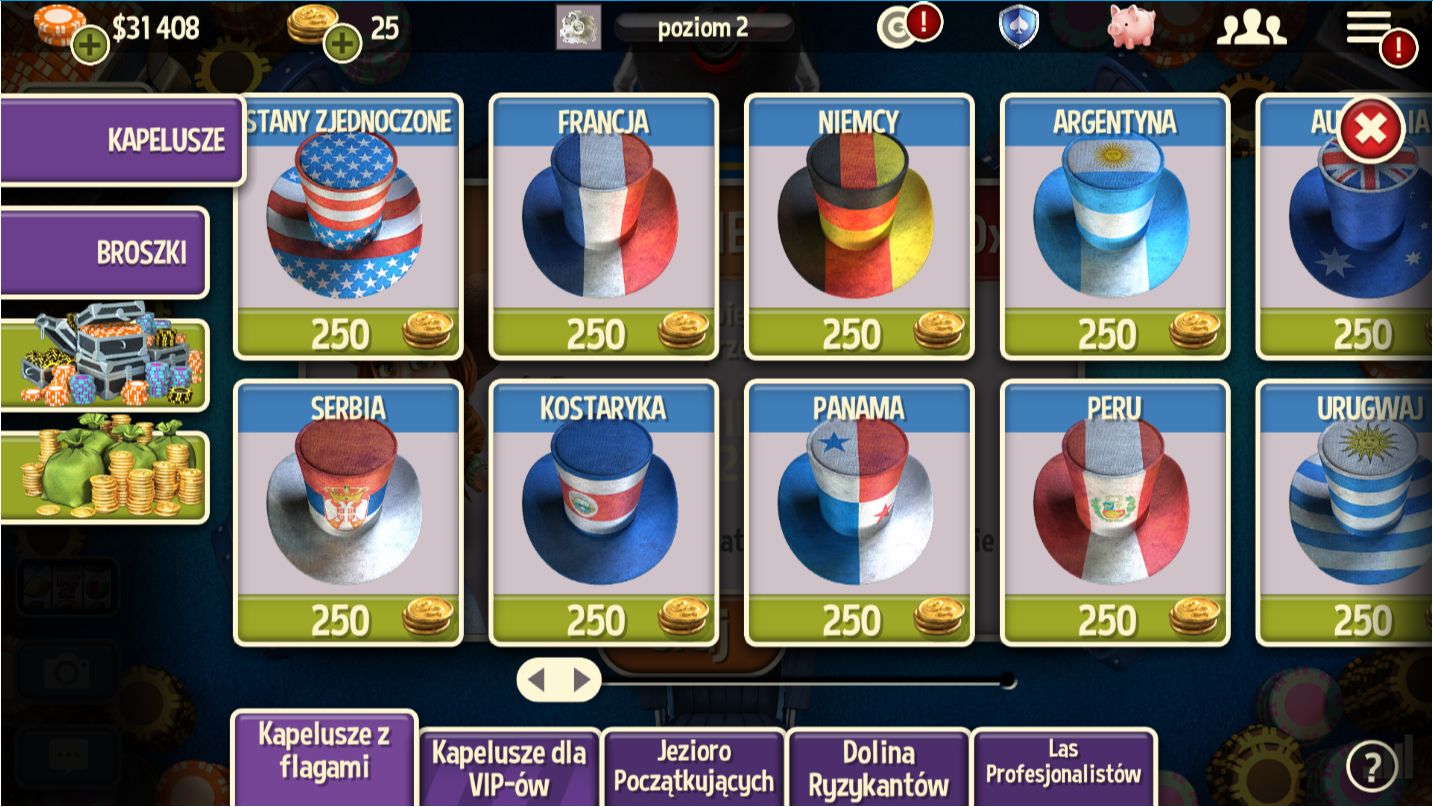Image resolution: width=1433 pixels, height=807 pixels.
Task: Open the gold coin bags offer
Action: 104,478
